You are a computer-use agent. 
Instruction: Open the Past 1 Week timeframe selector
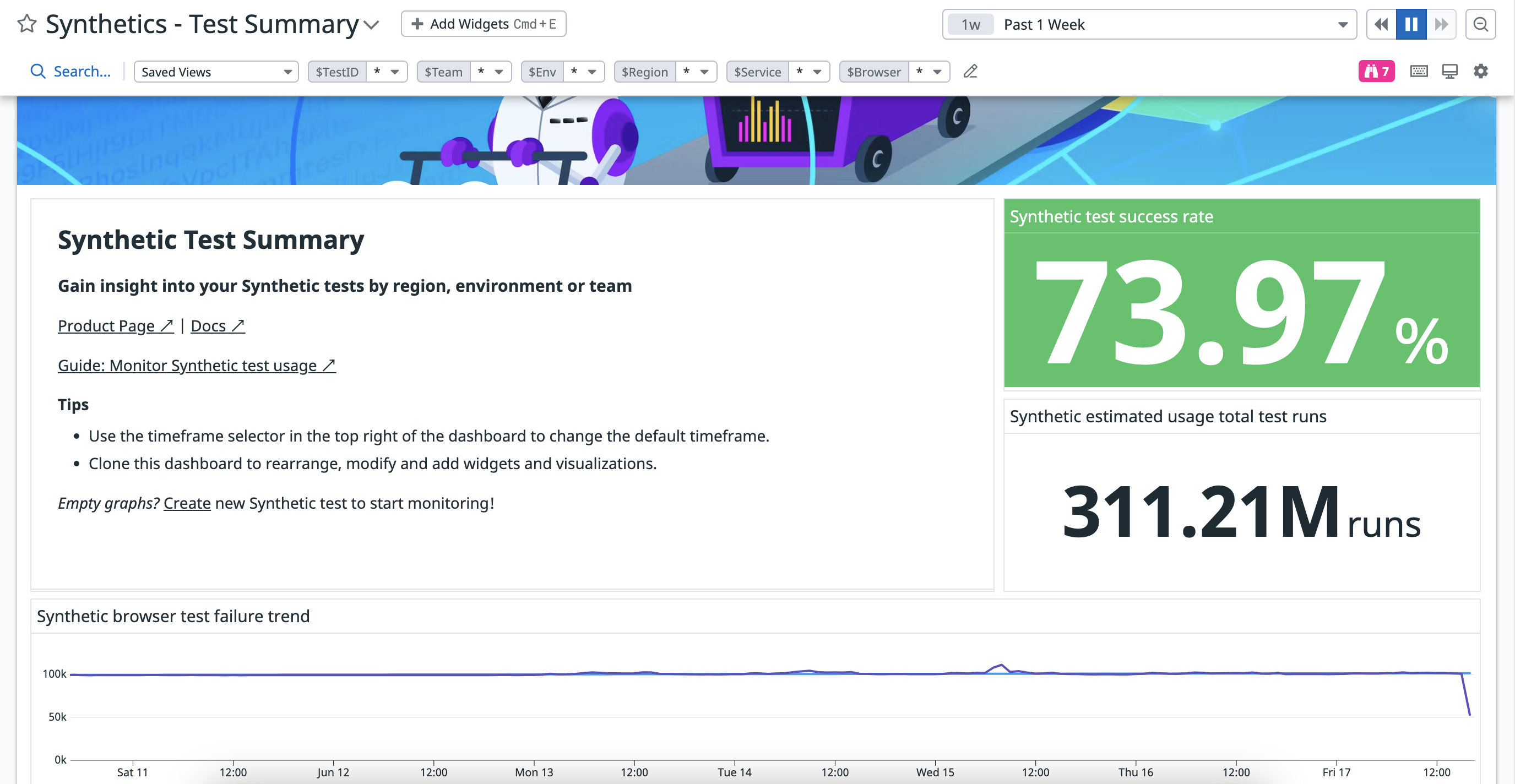click(1149, 24)
